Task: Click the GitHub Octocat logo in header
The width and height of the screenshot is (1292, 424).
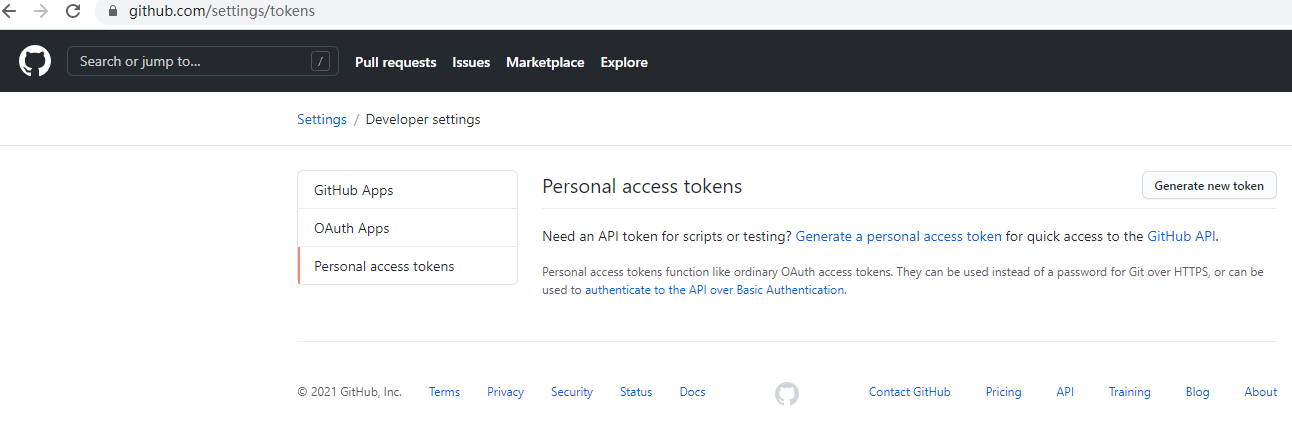Action: [35, 62]
